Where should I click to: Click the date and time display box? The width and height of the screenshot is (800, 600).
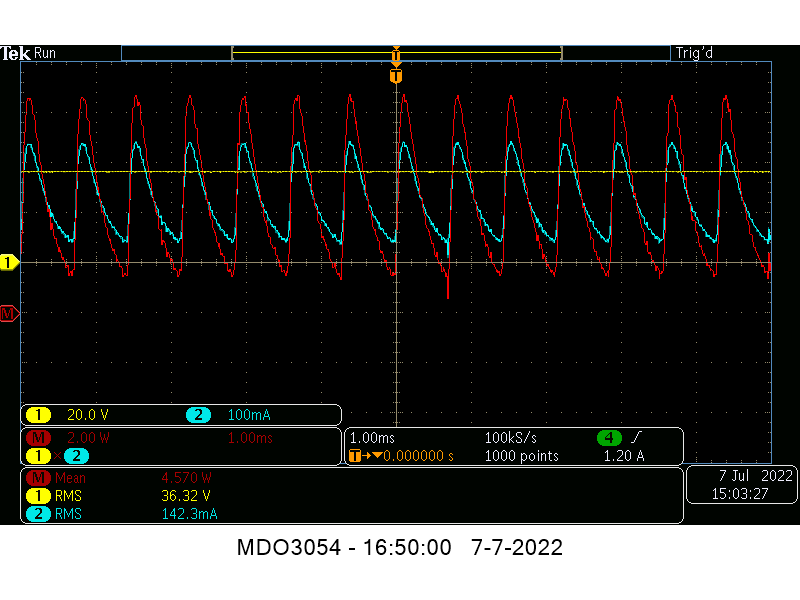739,485
